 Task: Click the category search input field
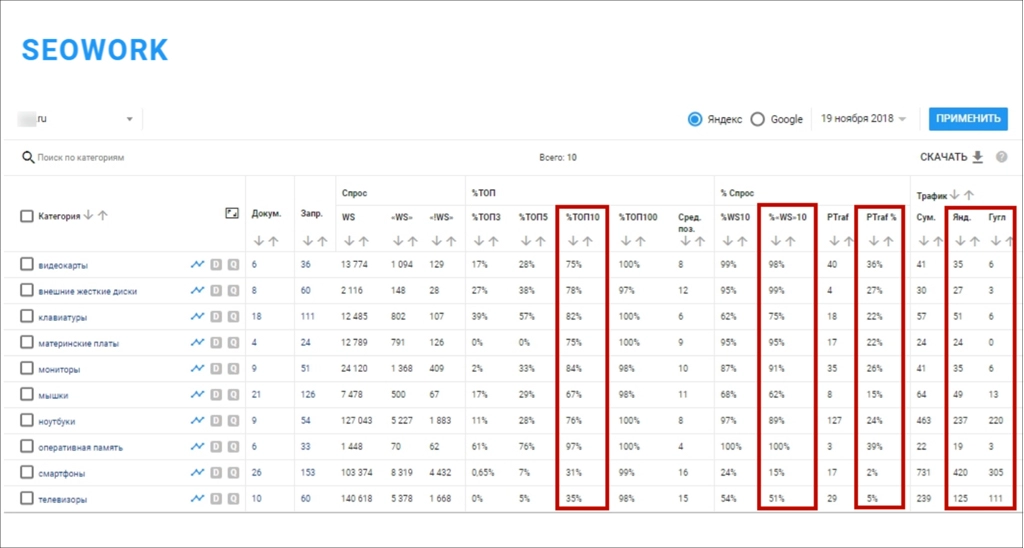click(120, 157)
